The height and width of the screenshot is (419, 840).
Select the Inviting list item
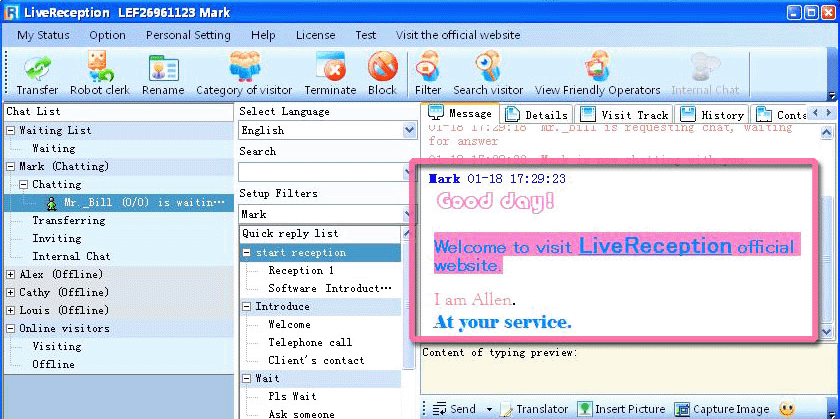coord(56,238)
